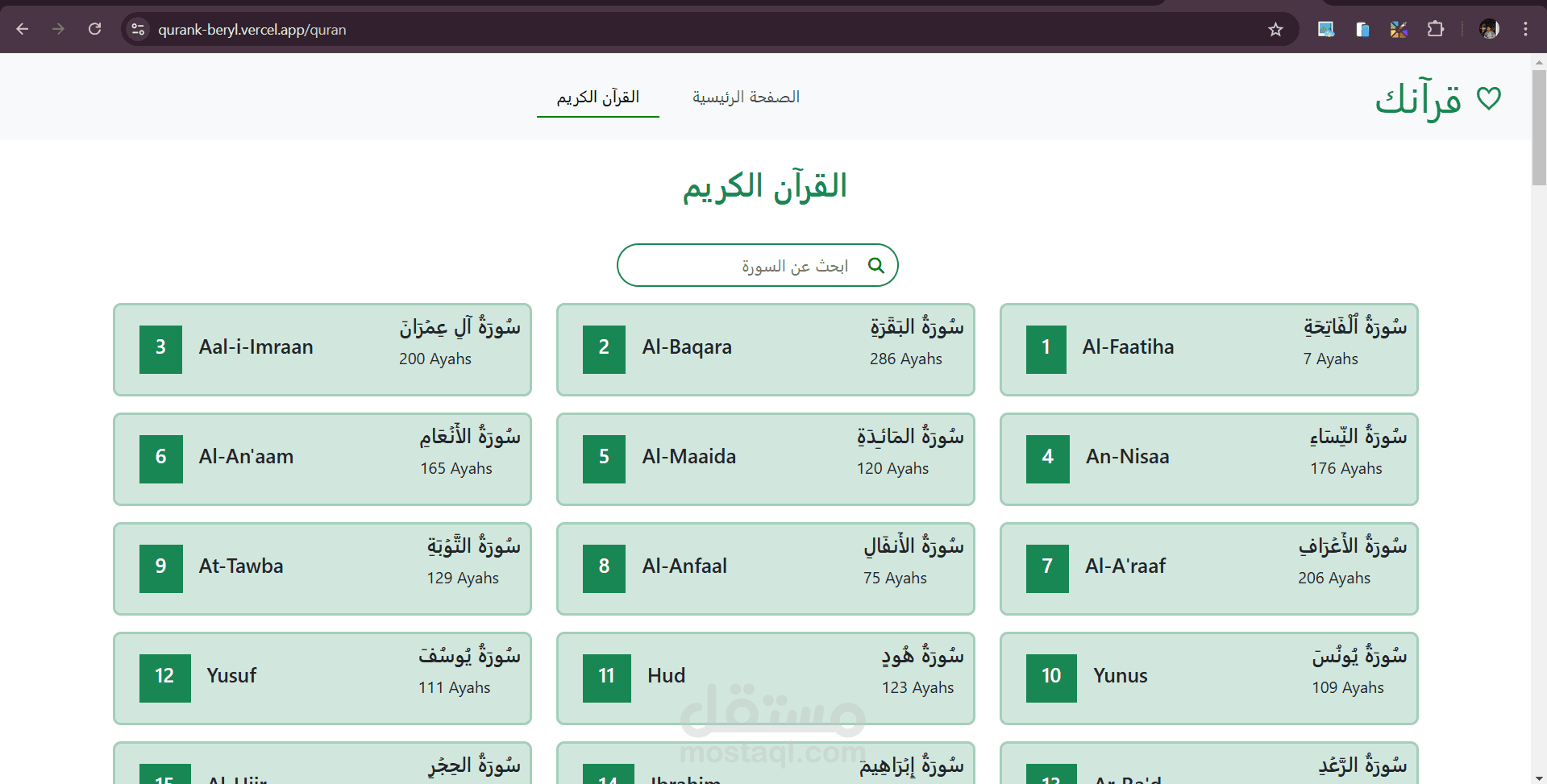Click the number 1 badge for Al-Faatiha
This screenshot has width=1547, height=784.
(x=1046, y=349)
